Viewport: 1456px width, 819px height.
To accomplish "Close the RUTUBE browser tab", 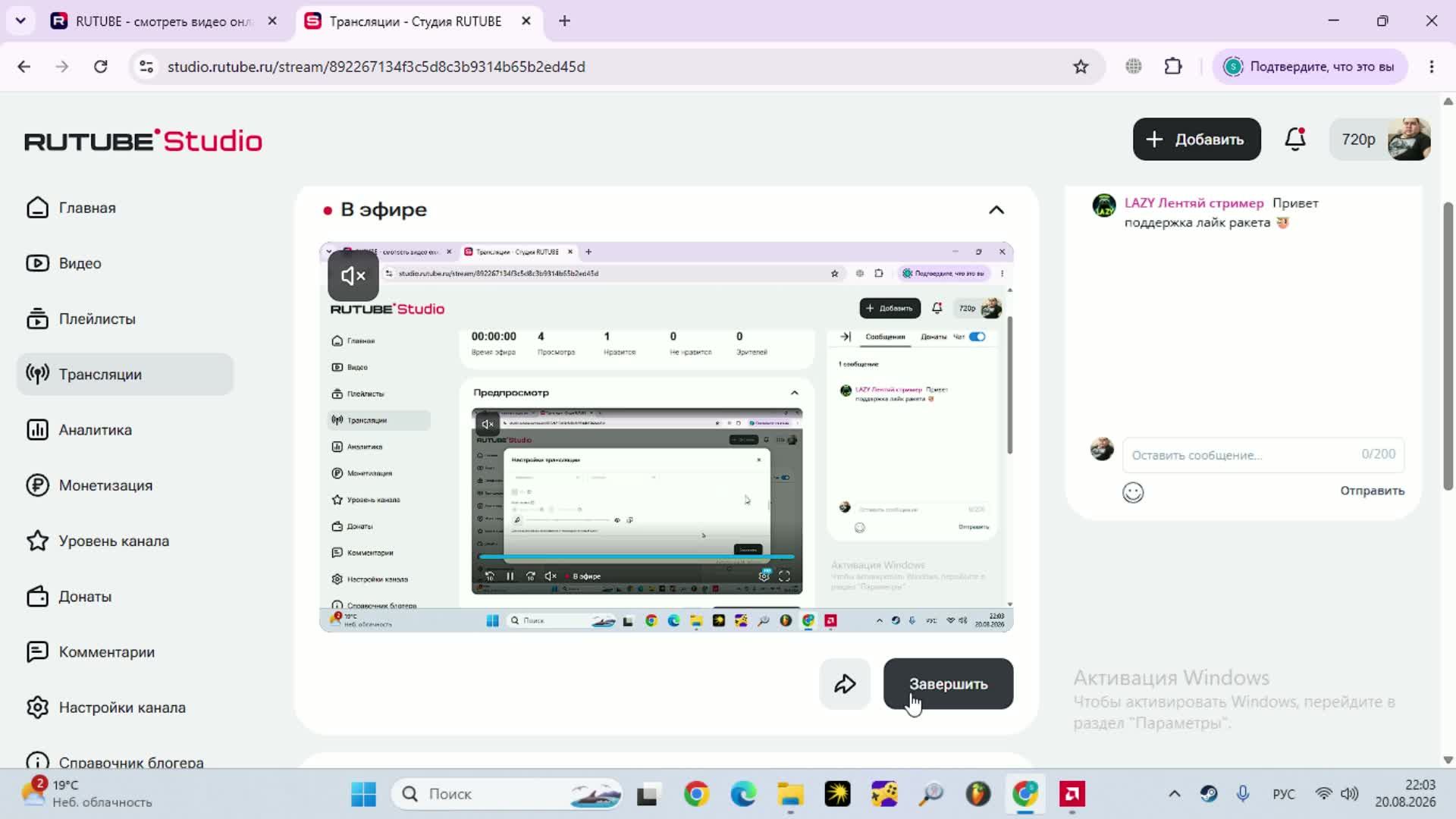I will [272, 21].
